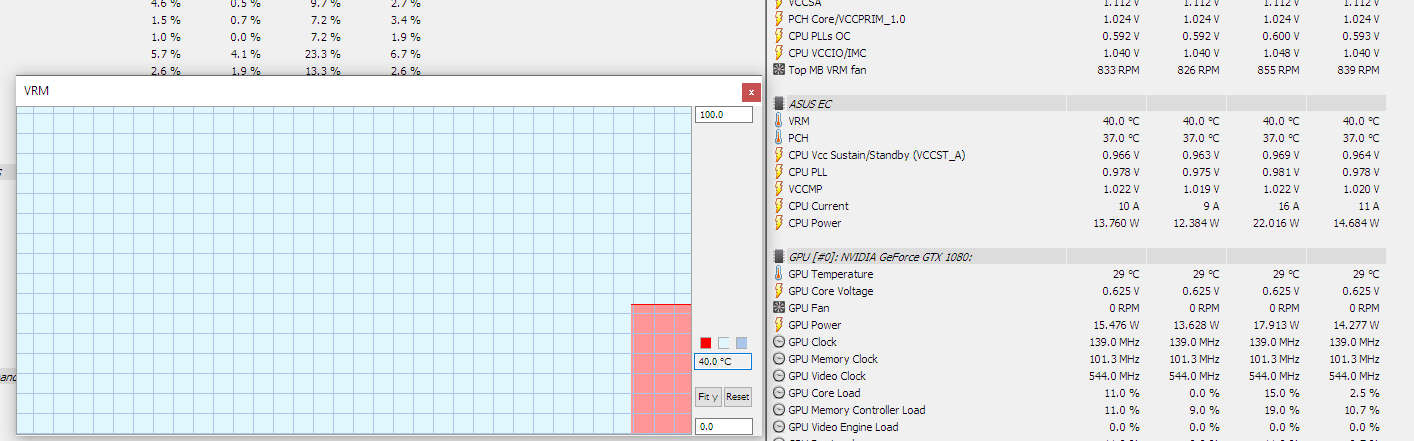This screenshot has height=441, width=1414.
Task: Select the GPU [#0]: NVIDIA GeForce GTX 1080 header
Action: (x=881, y=257)
